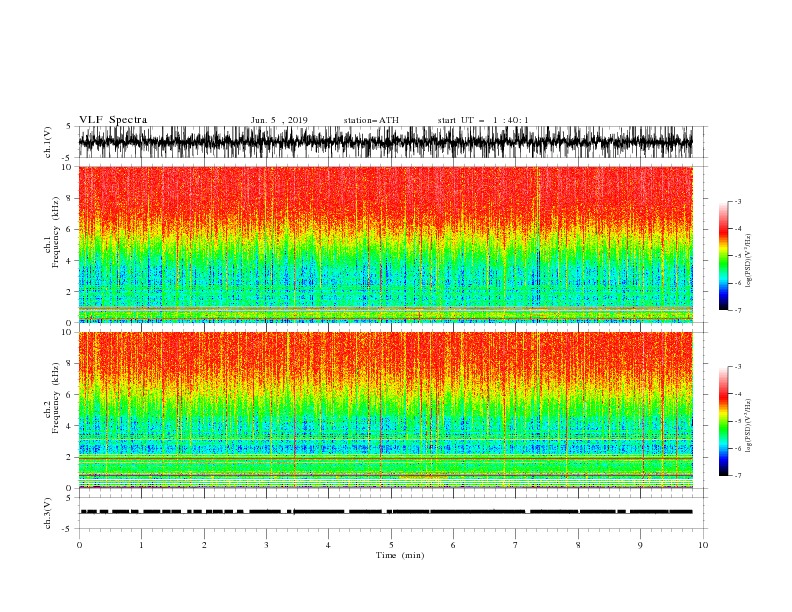
Task: Click tick label "9" on the Time axis
Action: (640, 545)
